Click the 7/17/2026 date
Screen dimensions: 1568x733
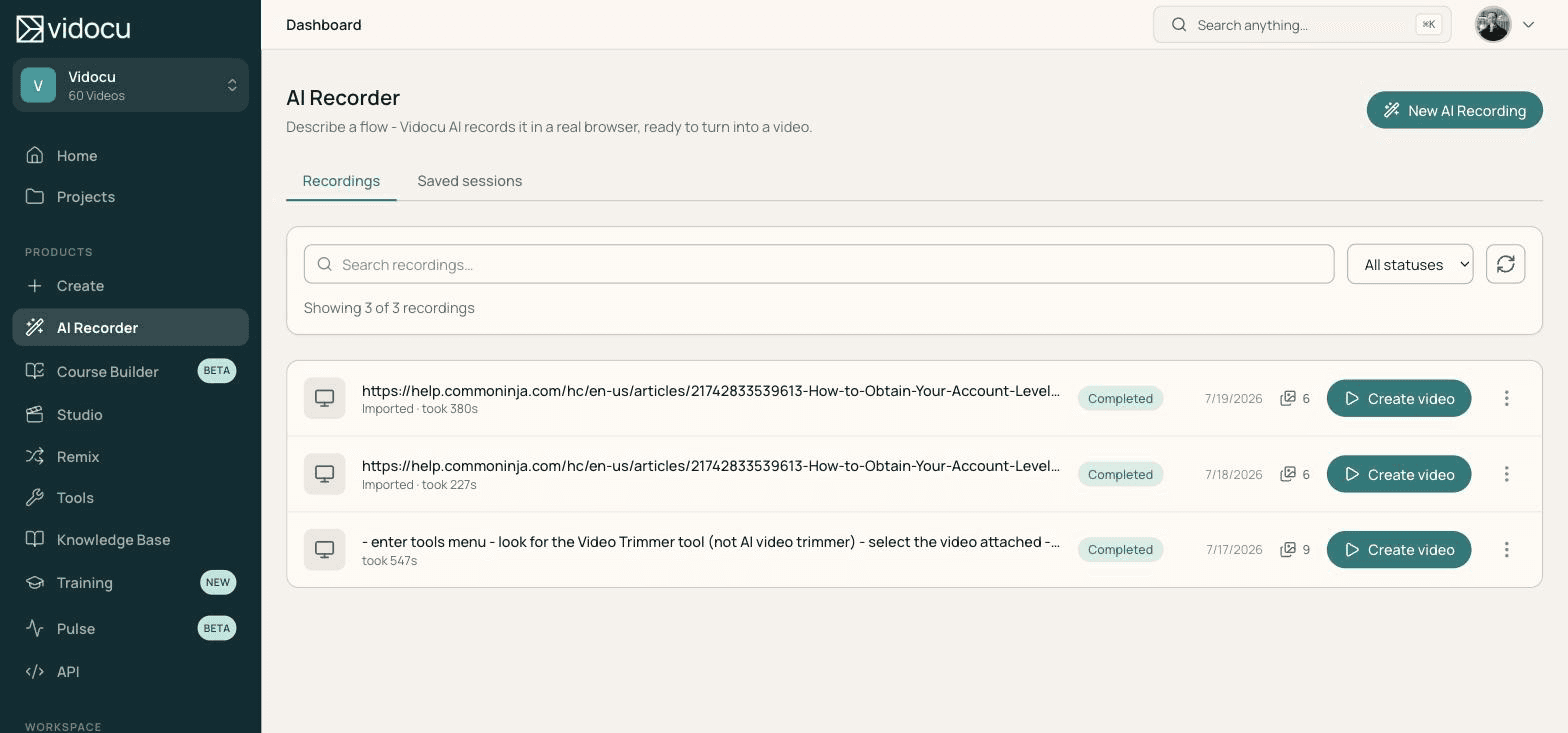click(1234, 549)
